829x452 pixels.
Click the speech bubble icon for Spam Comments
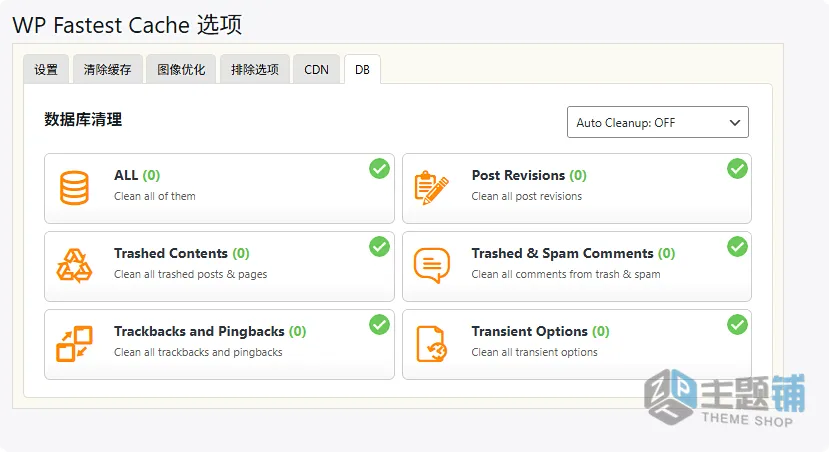tap(432, 265)
